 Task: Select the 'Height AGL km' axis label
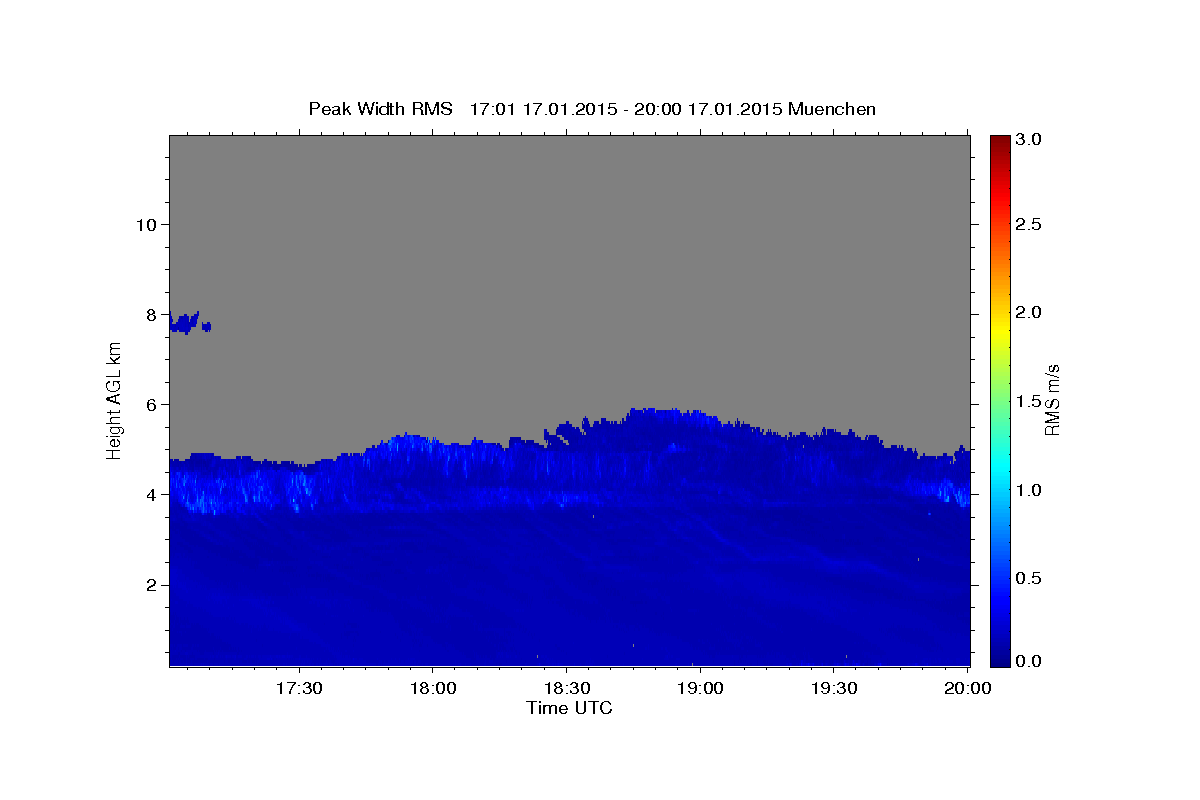pos(115,399)
